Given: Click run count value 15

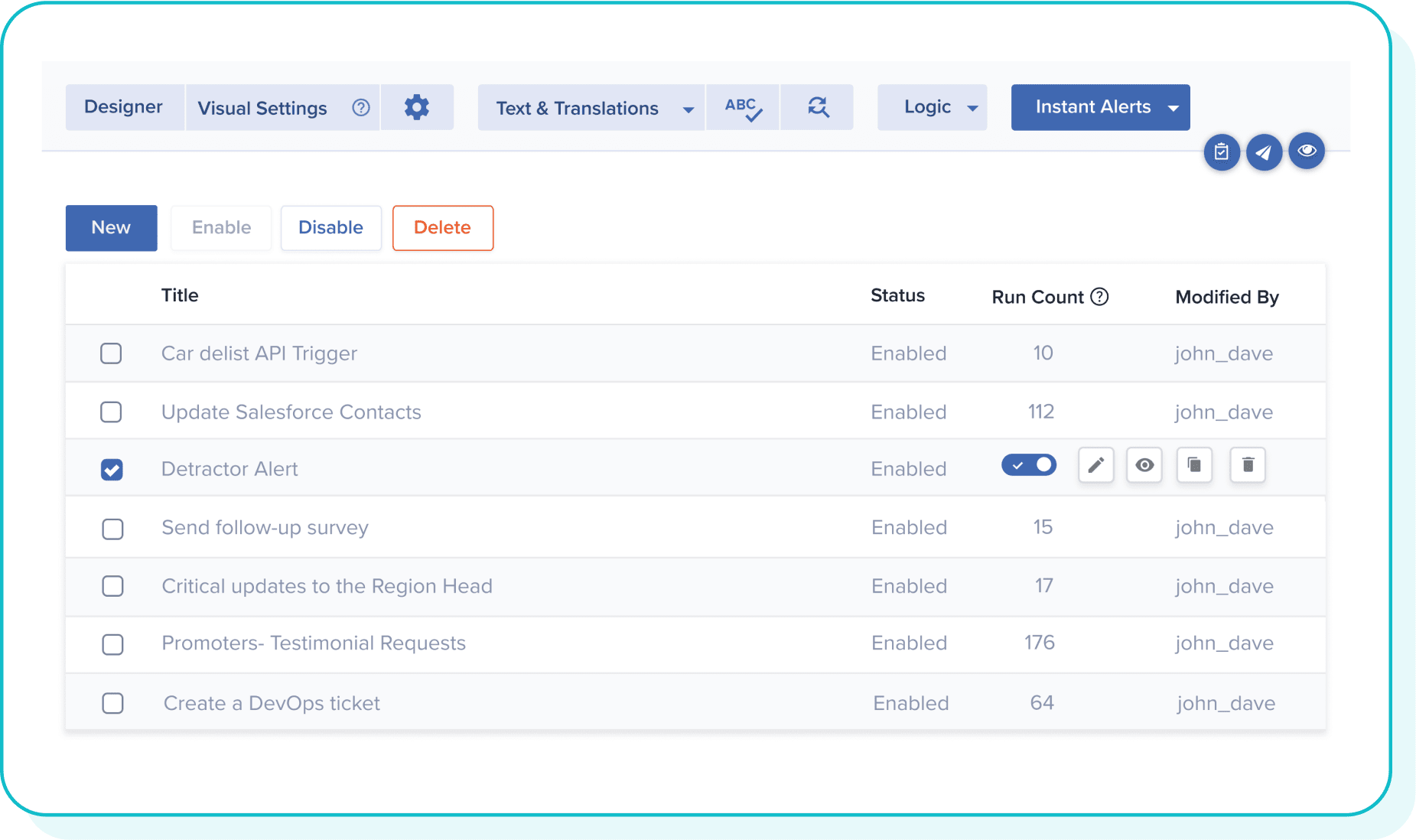Looking at the screenshot, I should point(1043,527).
